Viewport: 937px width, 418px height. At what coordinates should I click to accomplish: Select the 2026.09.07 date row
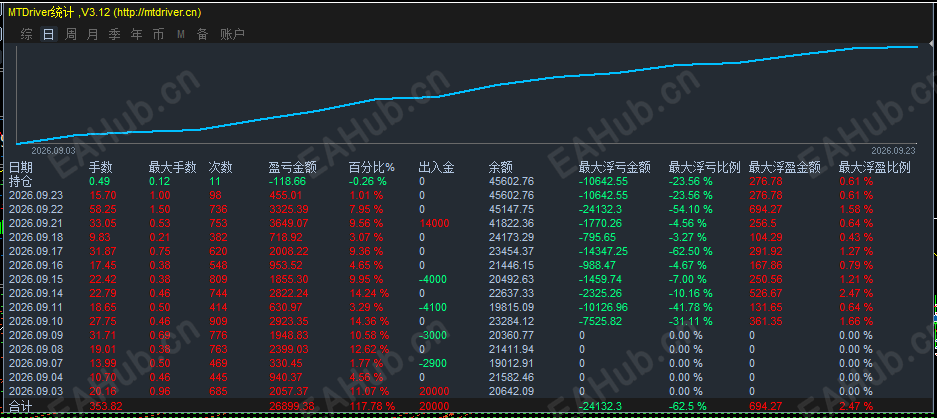pos(36,363)
